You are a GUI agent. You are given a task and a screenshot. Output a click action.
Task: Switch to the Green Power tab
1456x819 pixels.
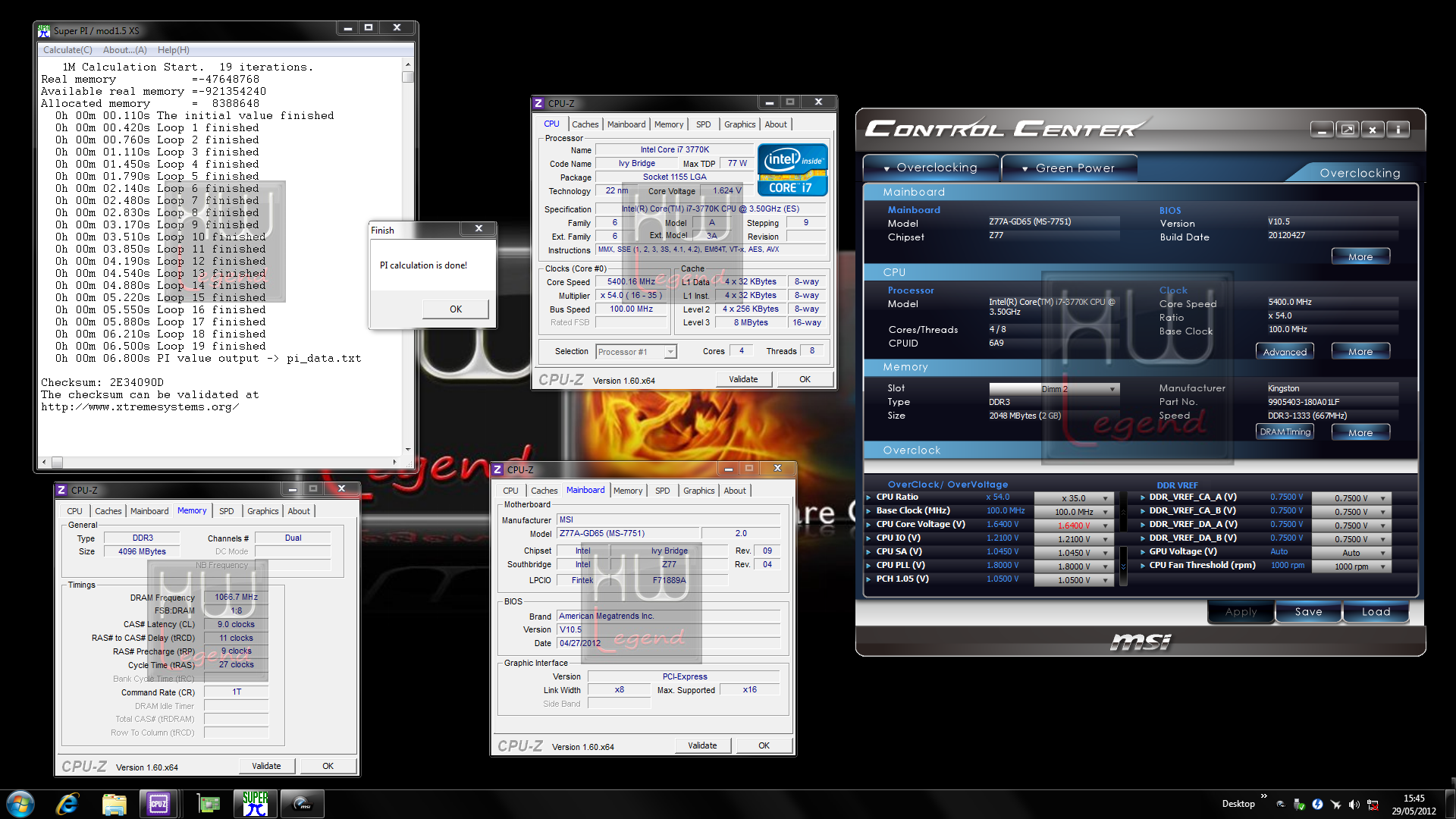click(x=1069, y=168)
